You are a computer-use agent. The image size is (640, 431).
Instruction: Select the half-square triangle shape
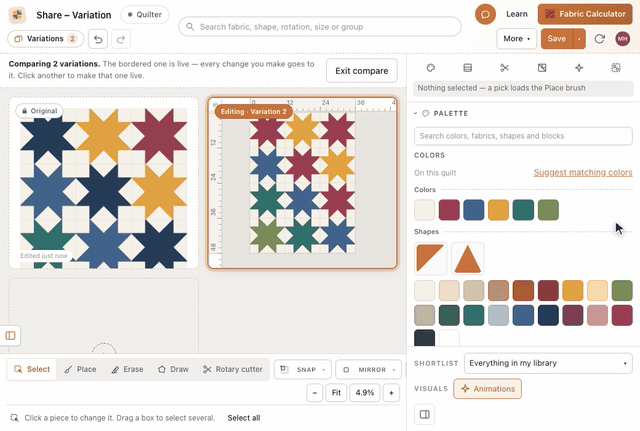click(431, 258)
